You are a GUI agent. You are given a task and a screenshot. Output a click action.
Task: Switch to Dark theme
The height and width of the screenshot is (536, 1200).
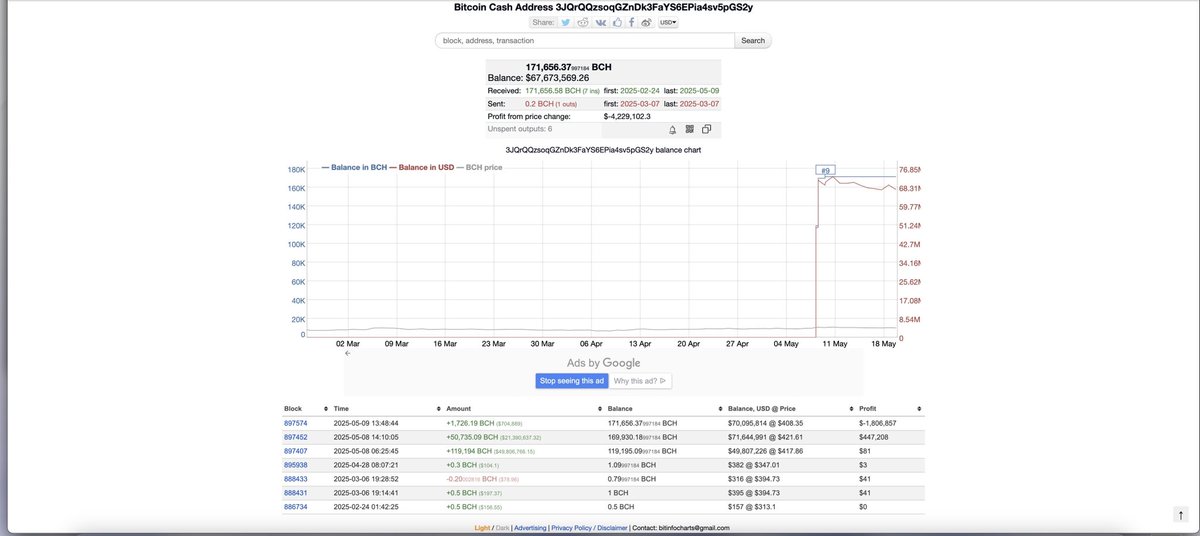click(502, 527)
